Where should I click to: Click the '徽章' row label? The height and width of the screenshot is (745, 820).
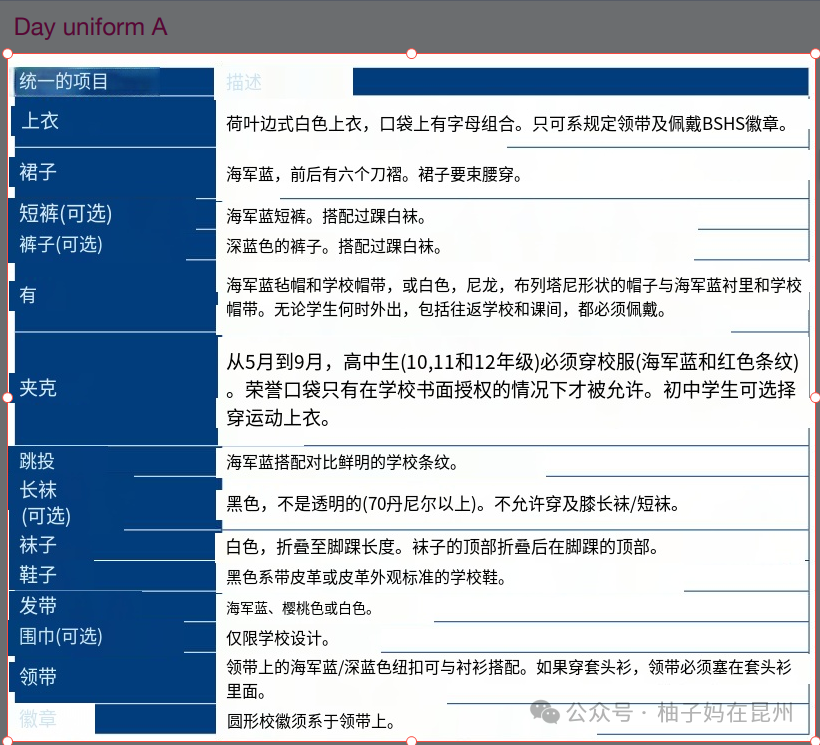tap(38, 719)
